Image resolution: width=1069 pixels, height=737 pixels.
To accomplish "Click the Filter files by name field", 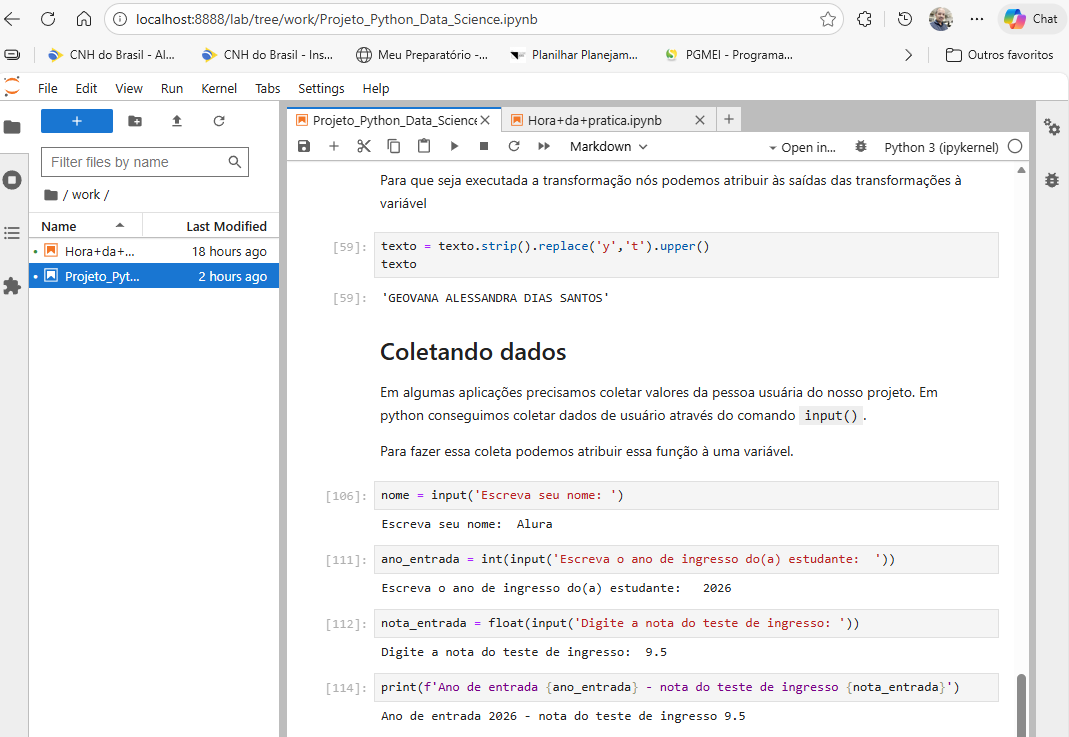I will pos(136,162).
